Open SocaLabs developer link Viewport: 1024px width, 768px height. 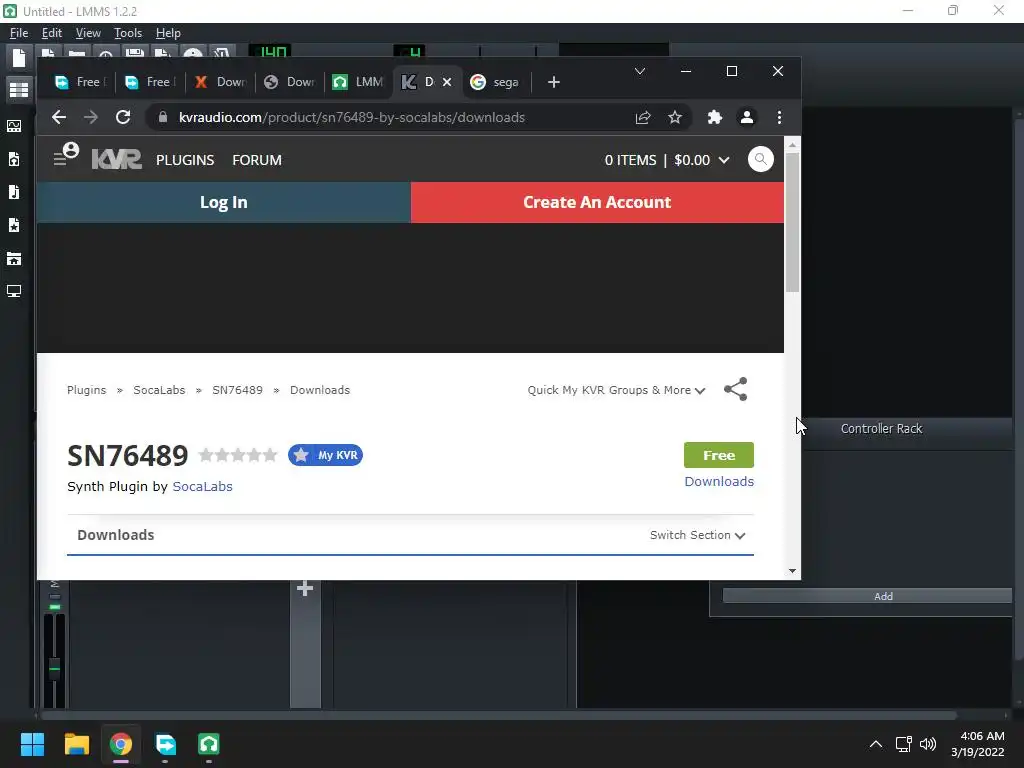click(x=202, y=487)
